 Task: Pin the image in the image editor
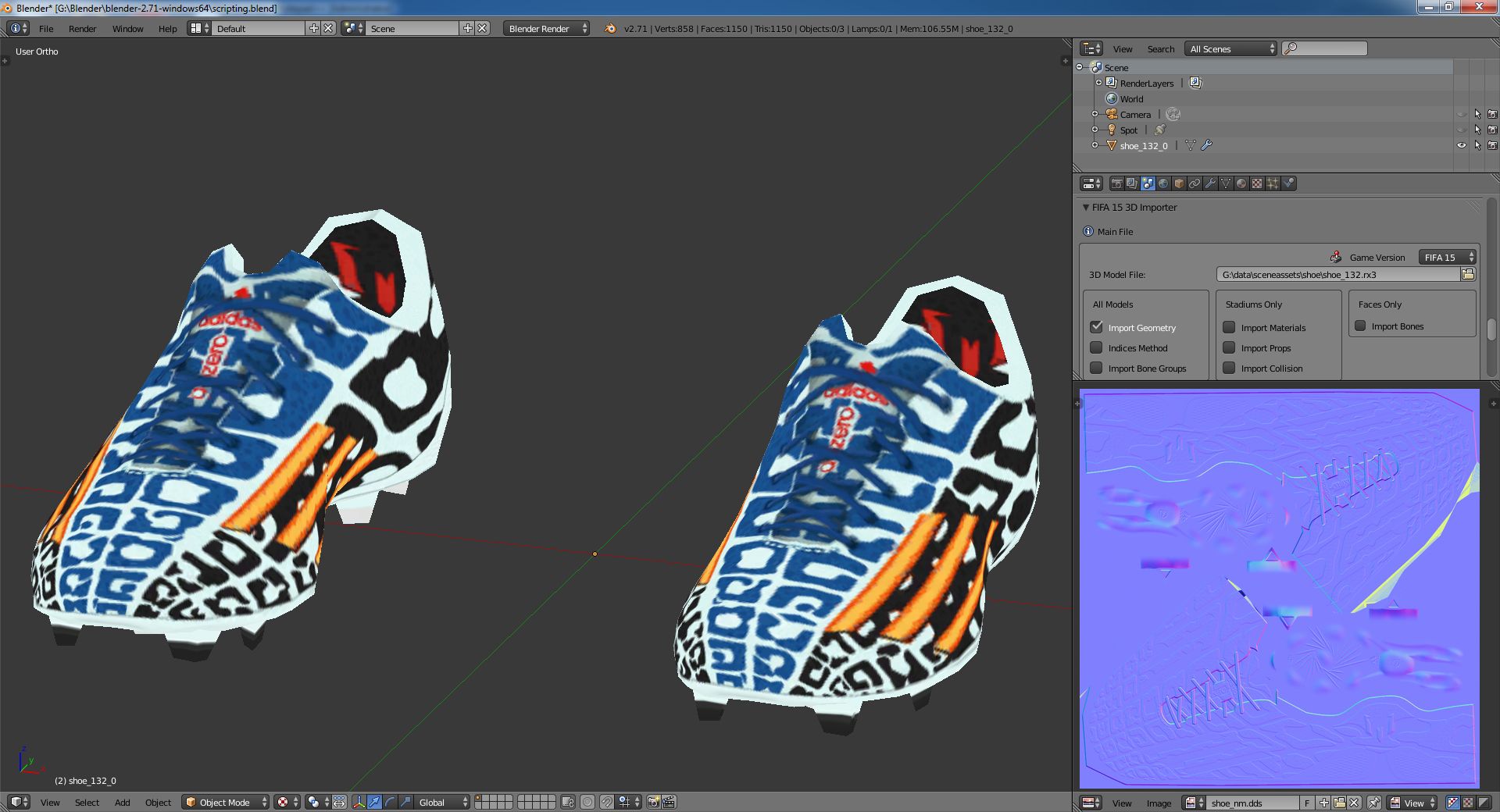[x=1374, y=803]
